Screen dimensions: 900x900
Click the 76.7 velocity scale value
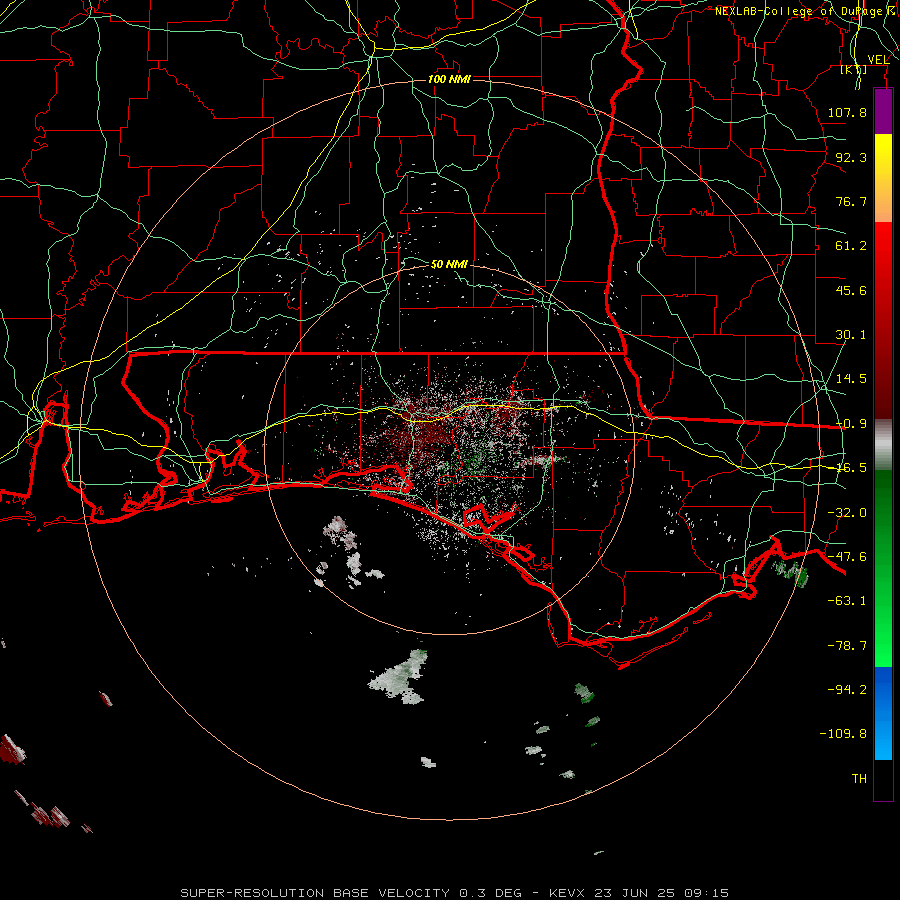(851, 201)
